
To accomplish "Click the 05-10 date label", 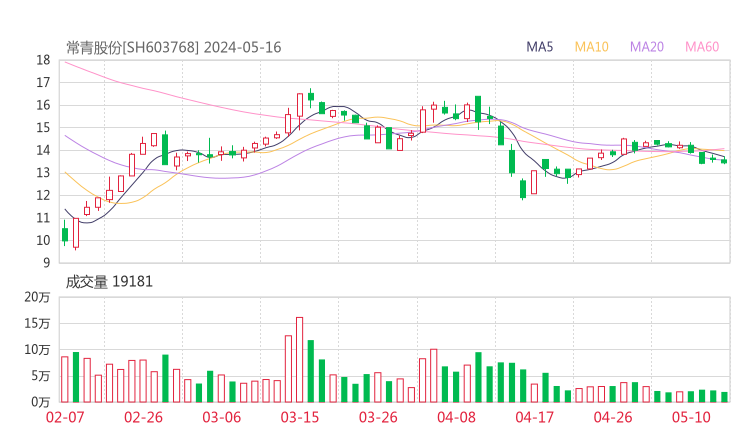I will 691,417.
